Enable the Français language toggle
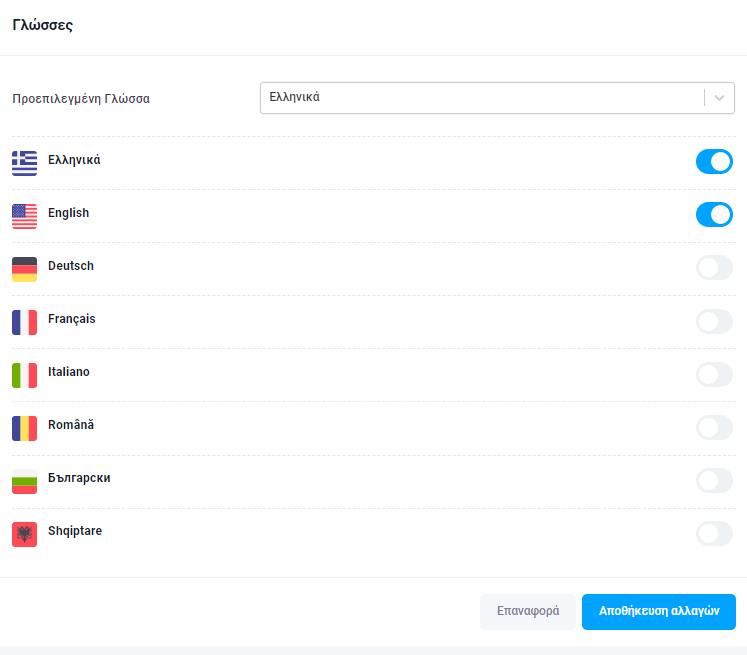 (x=714, y=322)
